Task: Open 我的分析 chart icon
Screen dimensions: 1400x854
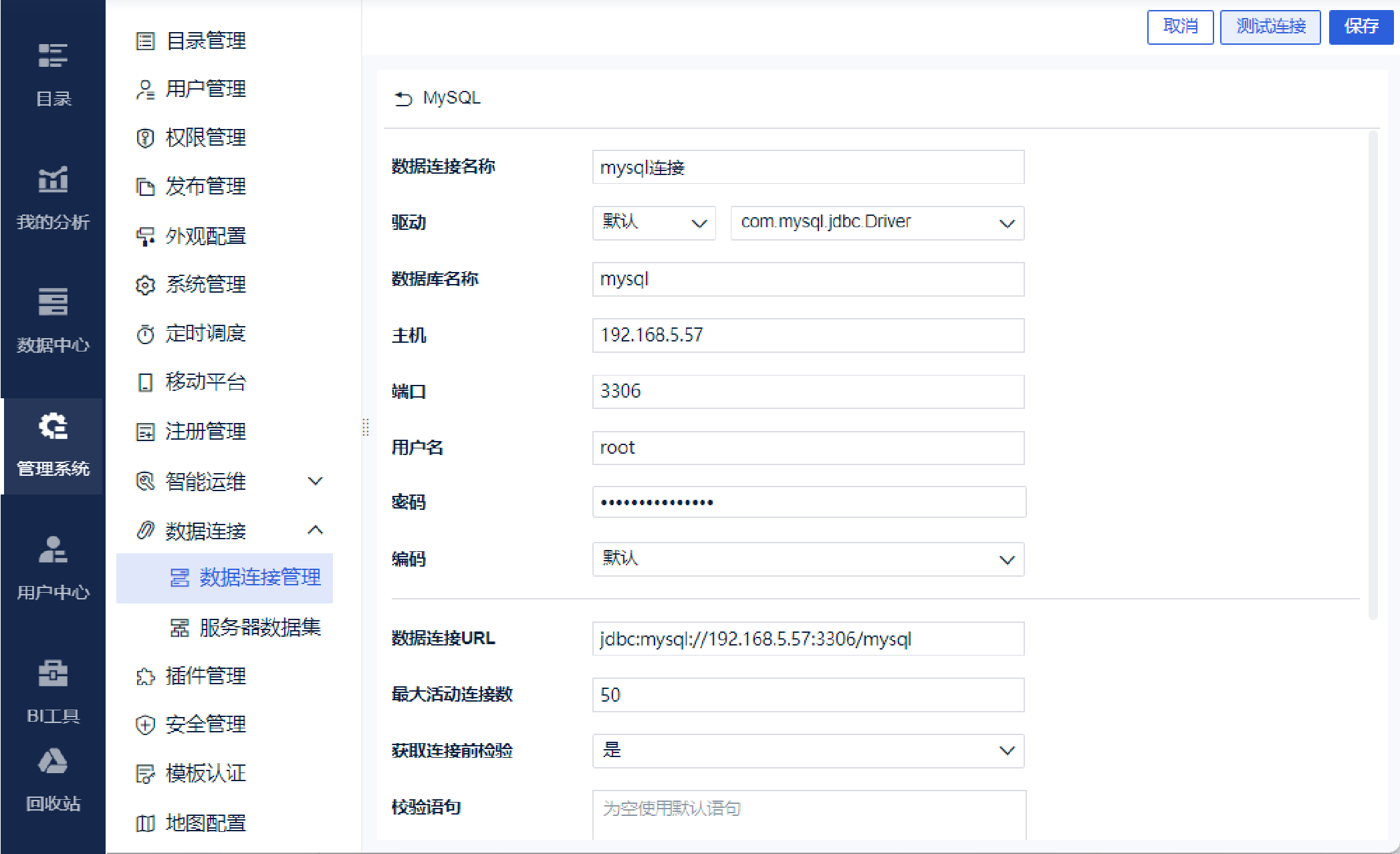Action: 53,180
